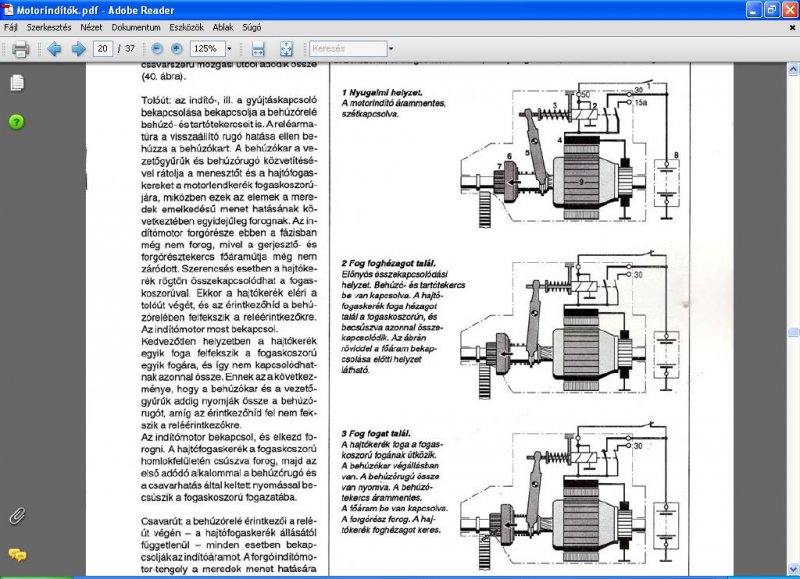Open the Eszközök menu

(x=186, y=28)
